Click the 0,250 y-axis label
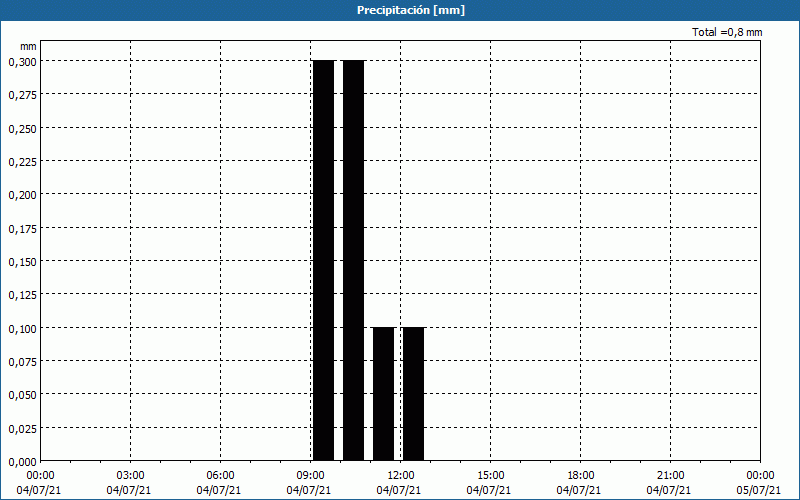 pyautogui.click(x=22, y=129)
